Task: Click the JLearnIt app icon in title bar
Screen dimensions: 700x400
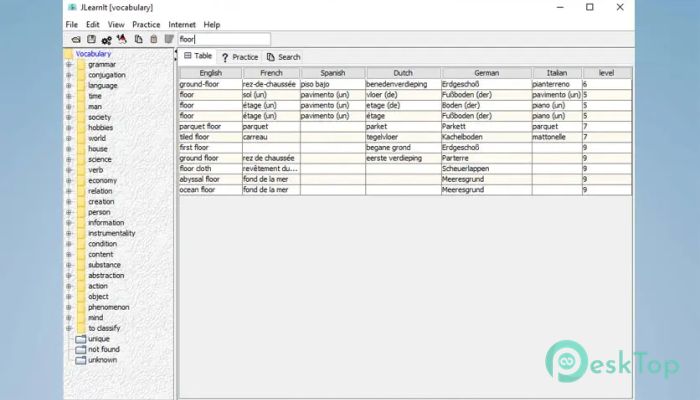Action: pyautogui.click(x=72, y=7)
